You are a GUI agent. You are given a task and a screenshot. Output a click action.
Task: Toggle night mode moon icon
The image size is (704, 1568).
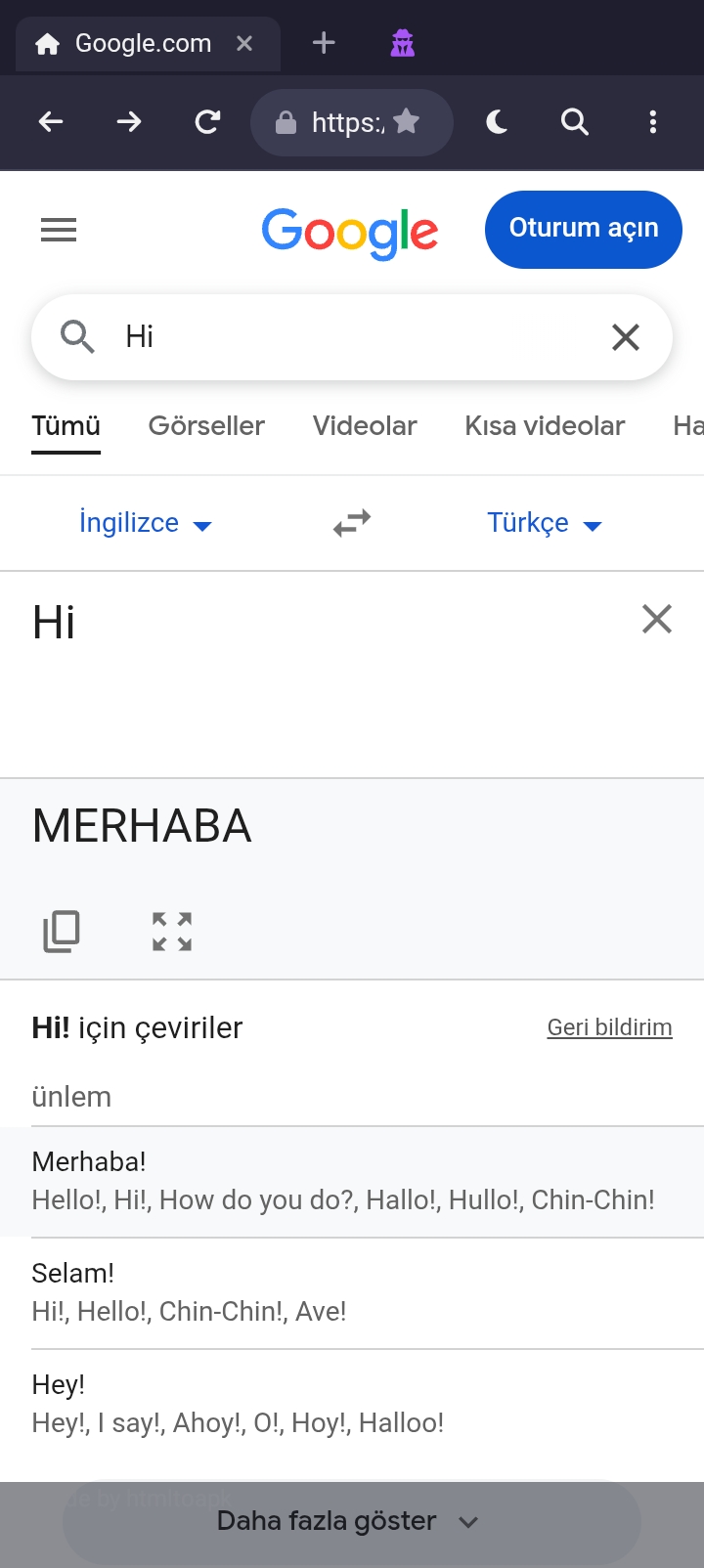coord(497,122)
